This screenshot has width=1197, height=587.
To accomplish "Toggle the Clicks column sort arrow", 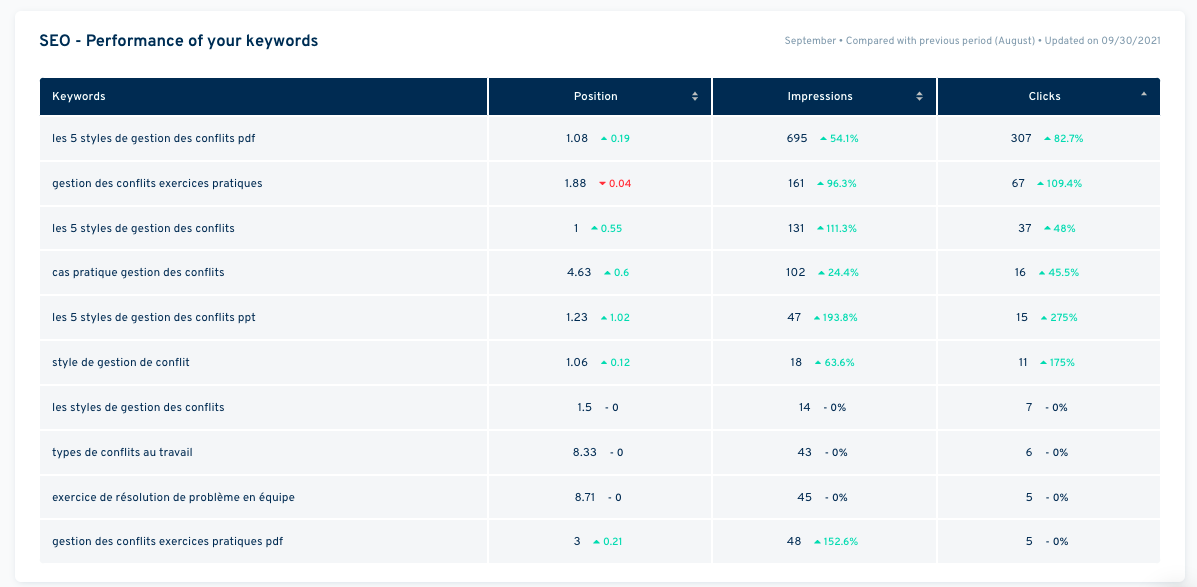I will [x=1144, y=94].
